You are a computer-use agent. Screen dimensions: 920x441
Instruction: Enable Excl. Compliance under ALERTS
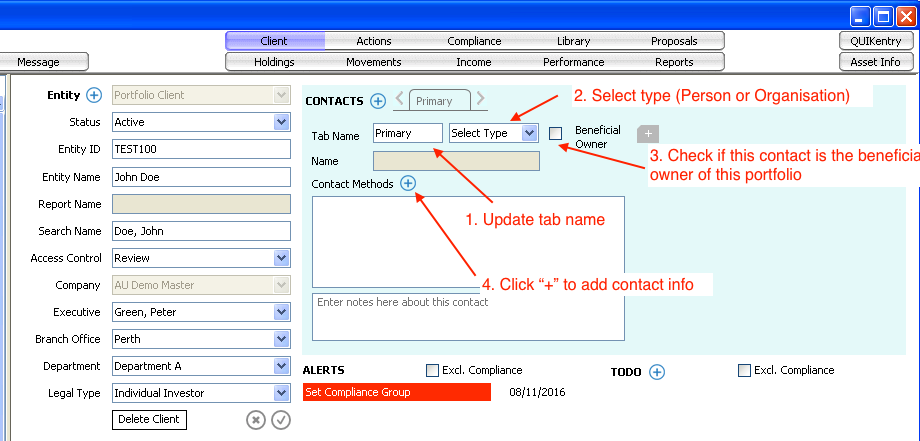tap(432, 371)
